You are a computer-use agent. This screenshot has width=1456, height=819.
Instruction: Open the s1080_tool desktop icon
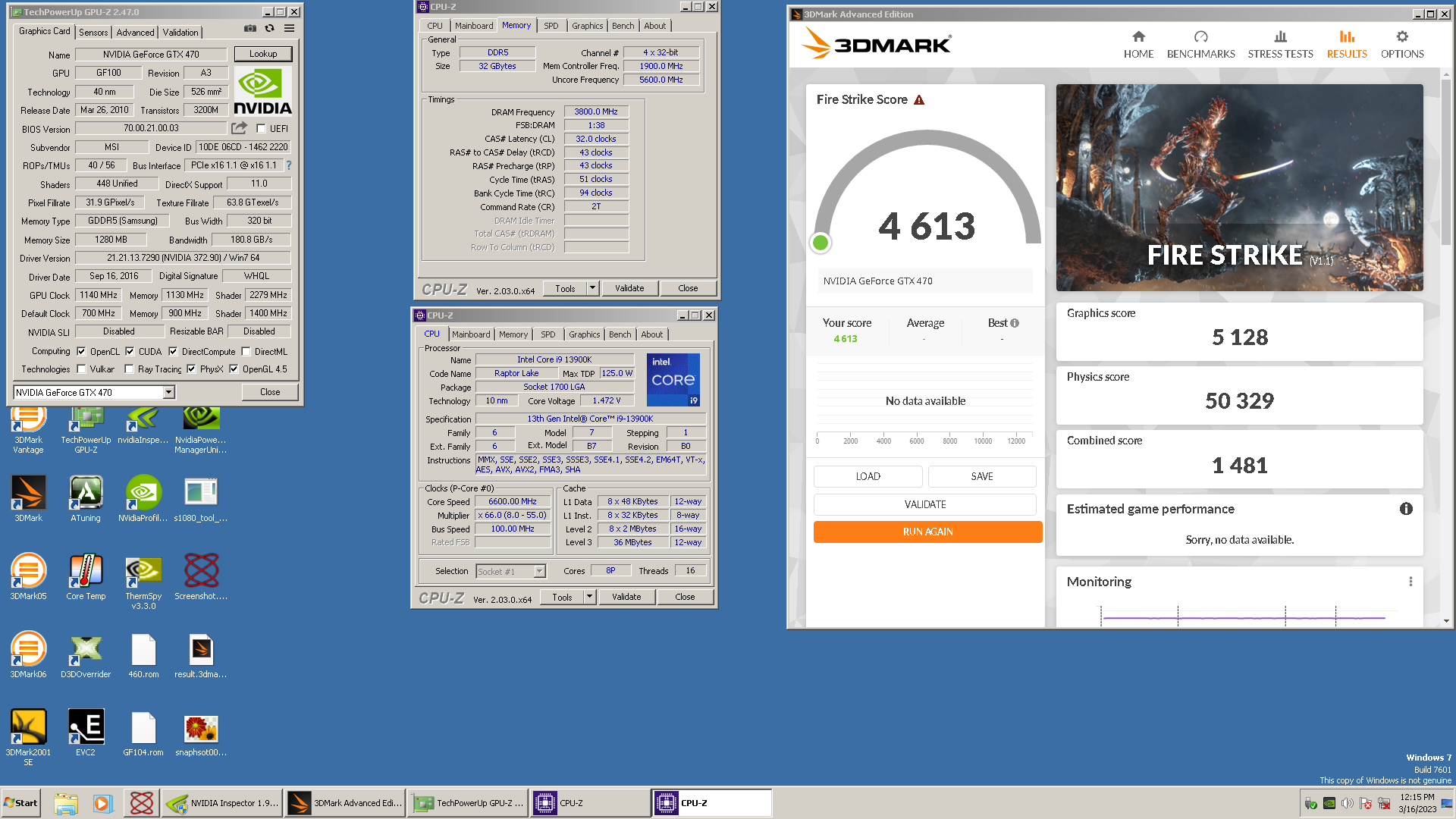click(x=201, y=499)
